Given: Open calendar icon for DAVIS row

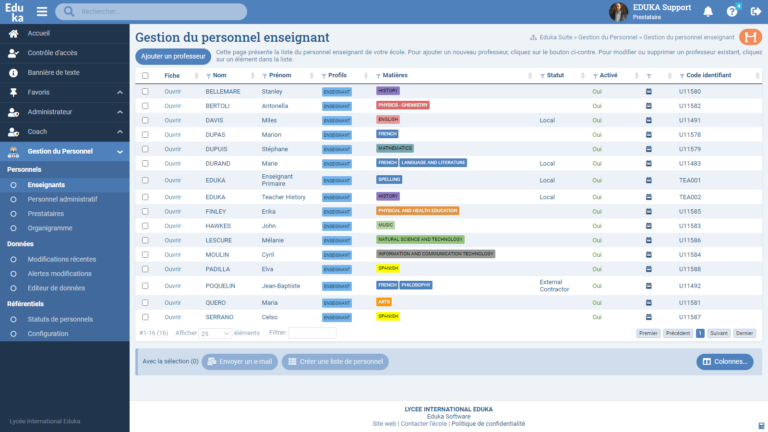Looking at the screenshot, I should pyautogui.click(x=648, y=120).
